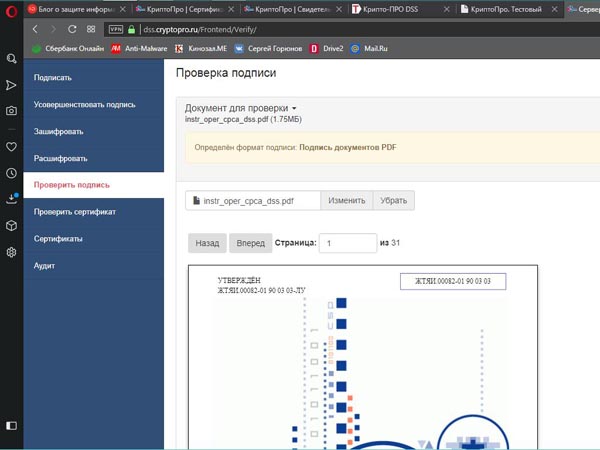The height and width of the screenshot is (450, 600).
Task: Click the green security padlock icon
Action: (131, 29)
